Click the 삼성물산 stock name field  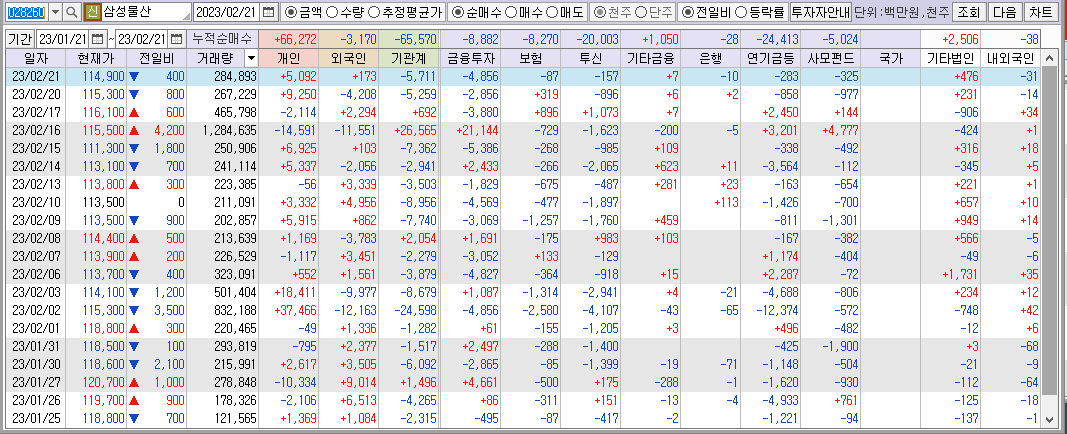tap(146, 12)
